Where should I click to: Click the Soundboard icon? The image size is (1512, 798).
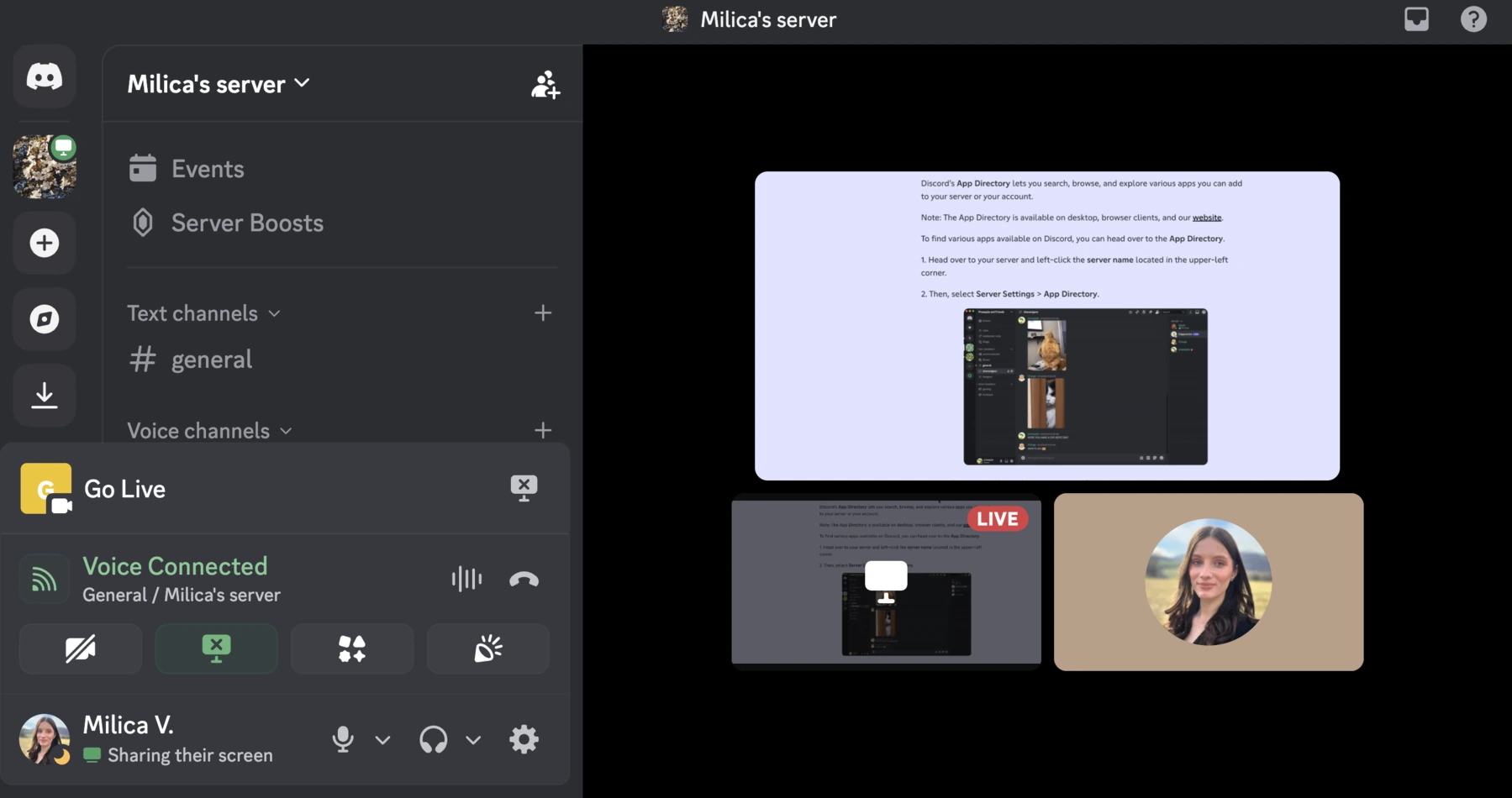coord(487,648)
